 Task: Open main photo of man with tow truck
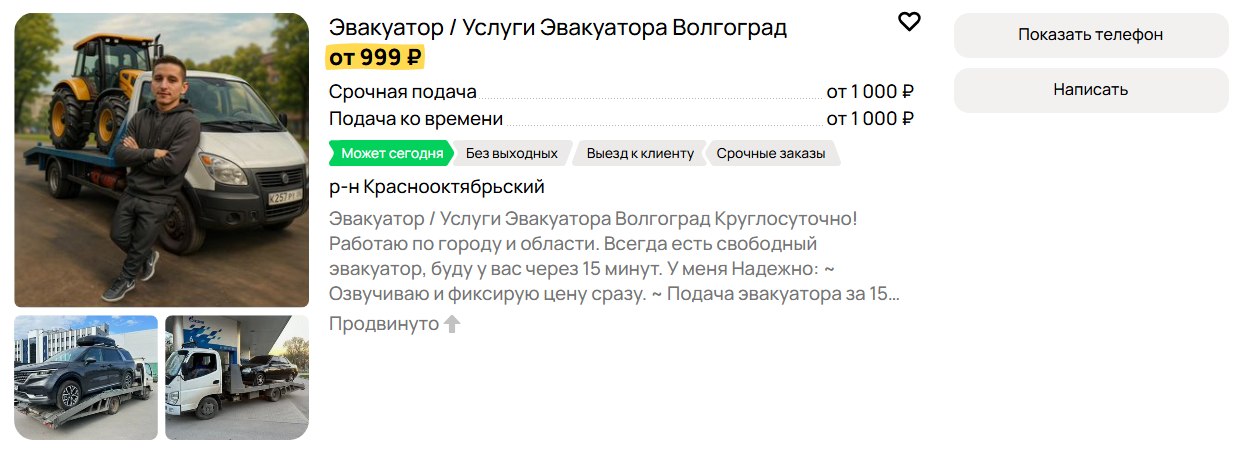click(161, 160)
